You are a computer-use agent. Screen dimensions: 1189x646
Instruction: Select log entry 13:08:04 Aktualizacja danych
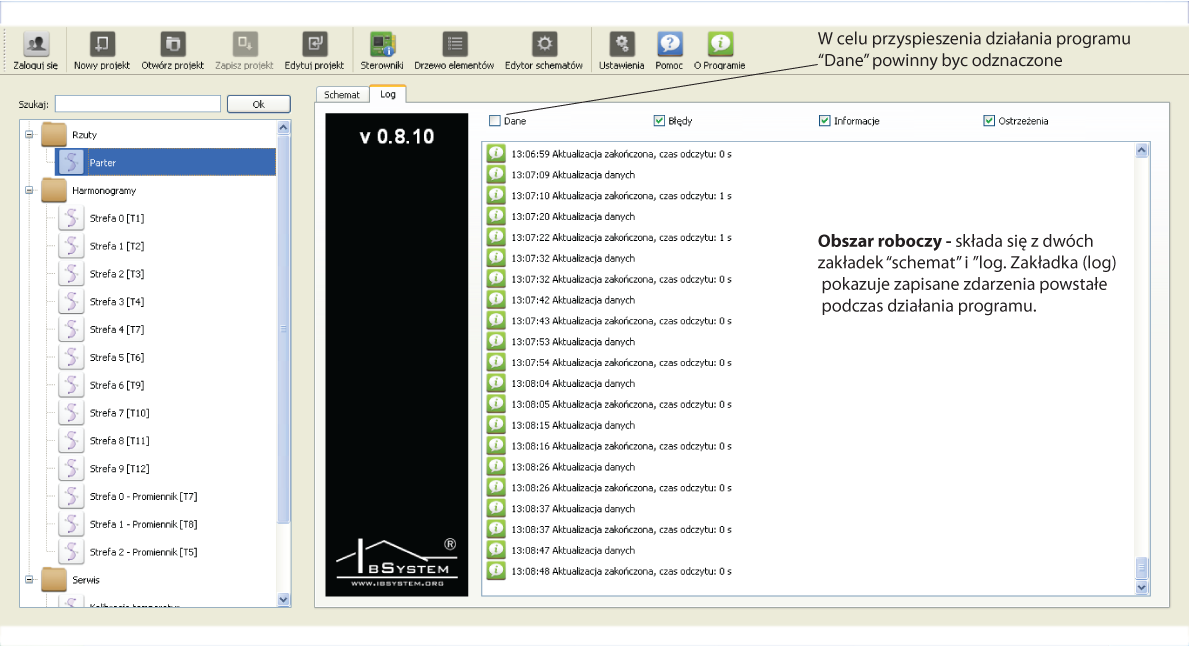pos(573,384)
